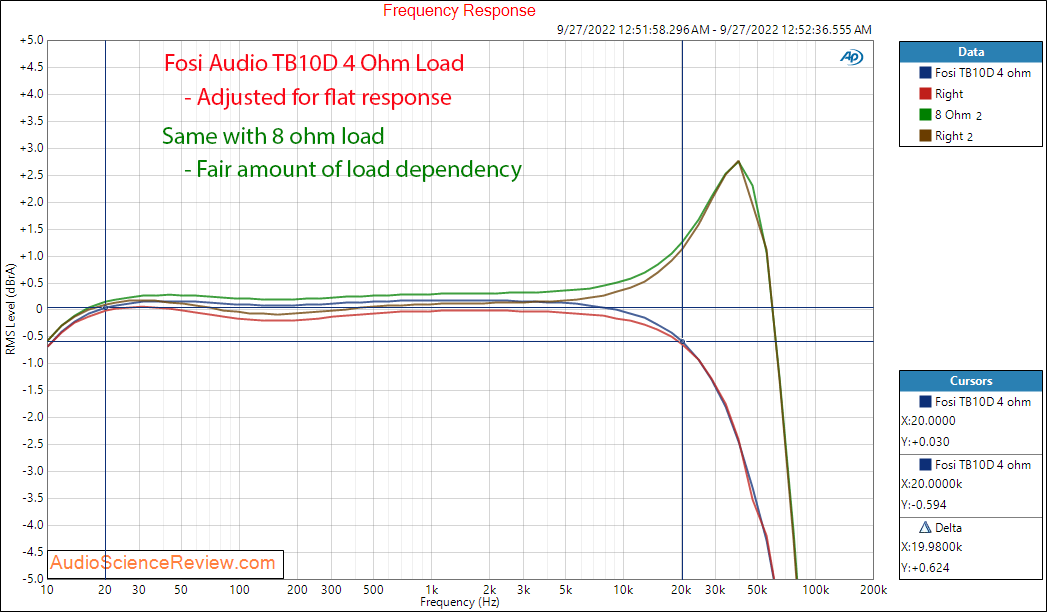The width and height of the screenshot is (1047, 612).
Task: Click the '200k' x-axis tick label
Action: tap(873, 590)
